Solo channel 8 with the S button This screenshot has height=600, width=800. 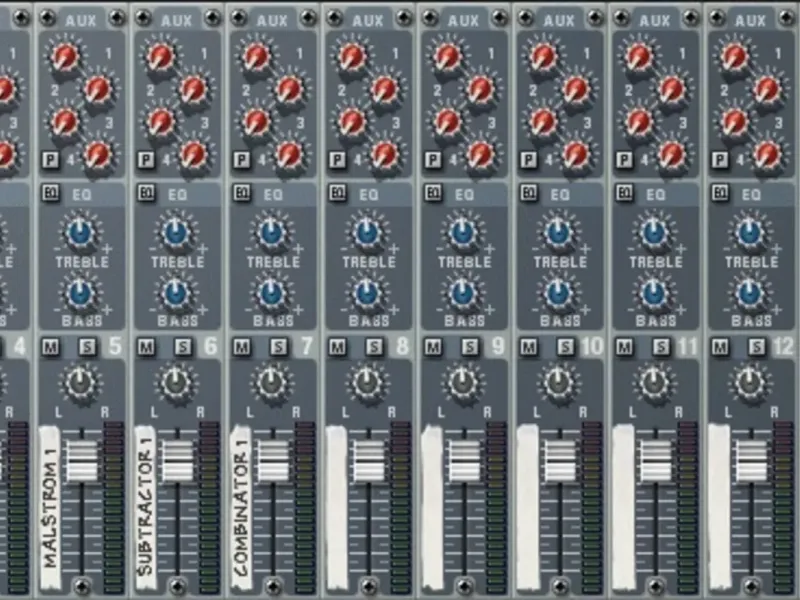(x=374, y=347)
